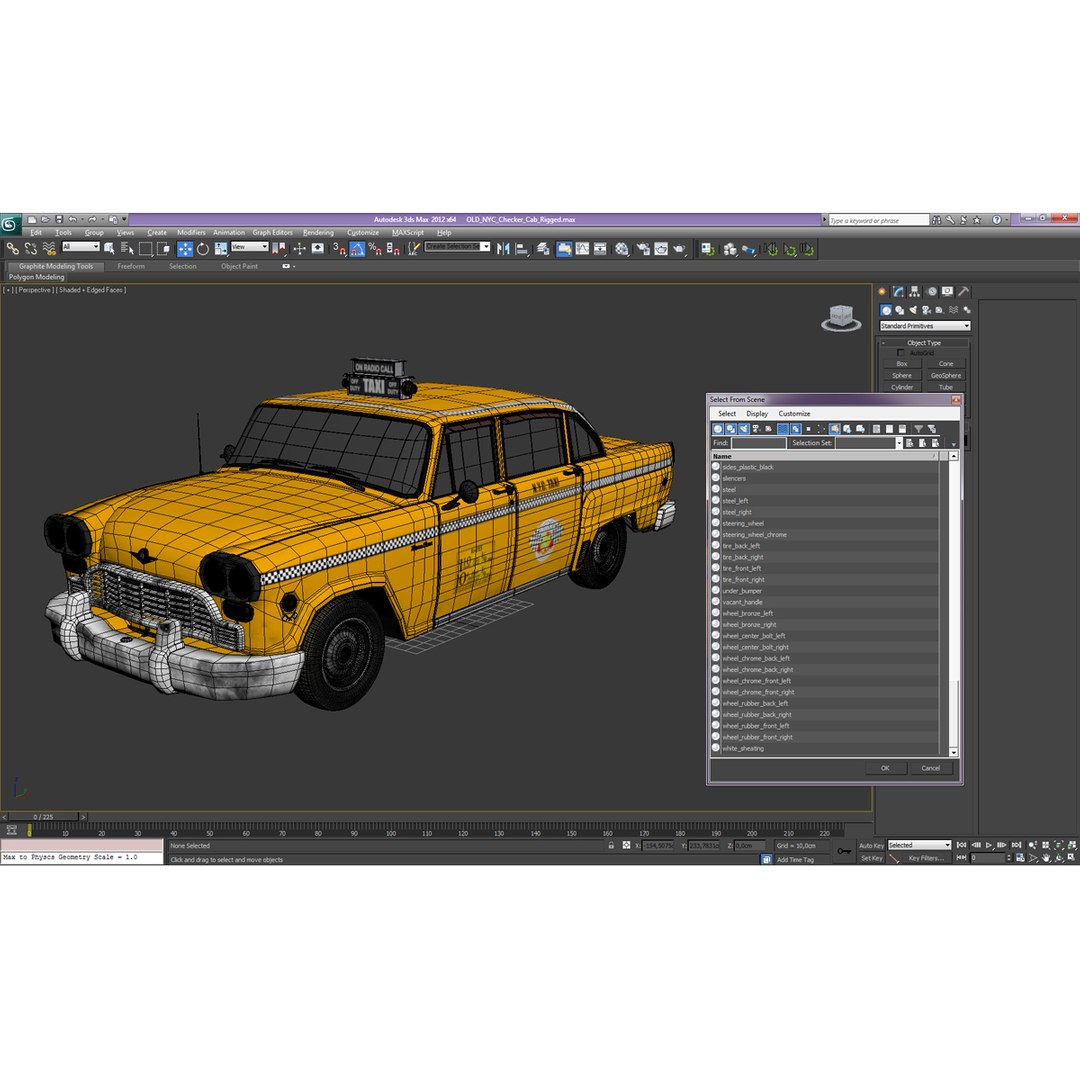Click the Bind to Space Warp icon
Image resolution: width=1080 pixels, height=1080 pixels.
[x=49, y=249]
